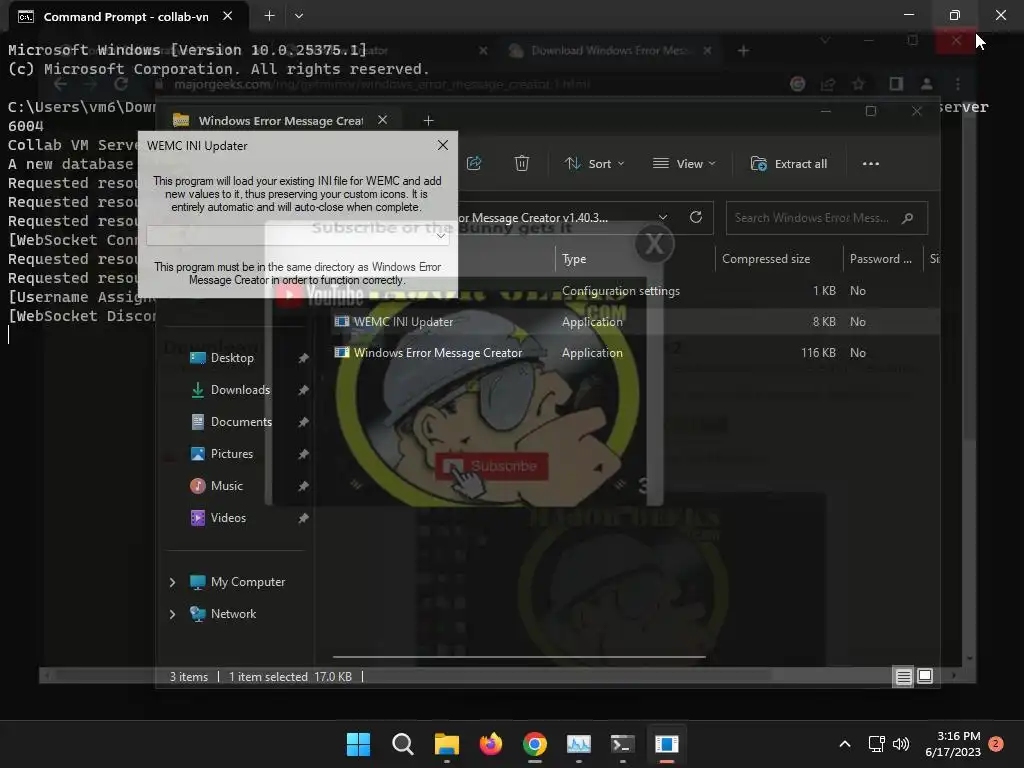1024x768 pixels.
Task: Sort by the Type column header
Action: pos(574,259)
